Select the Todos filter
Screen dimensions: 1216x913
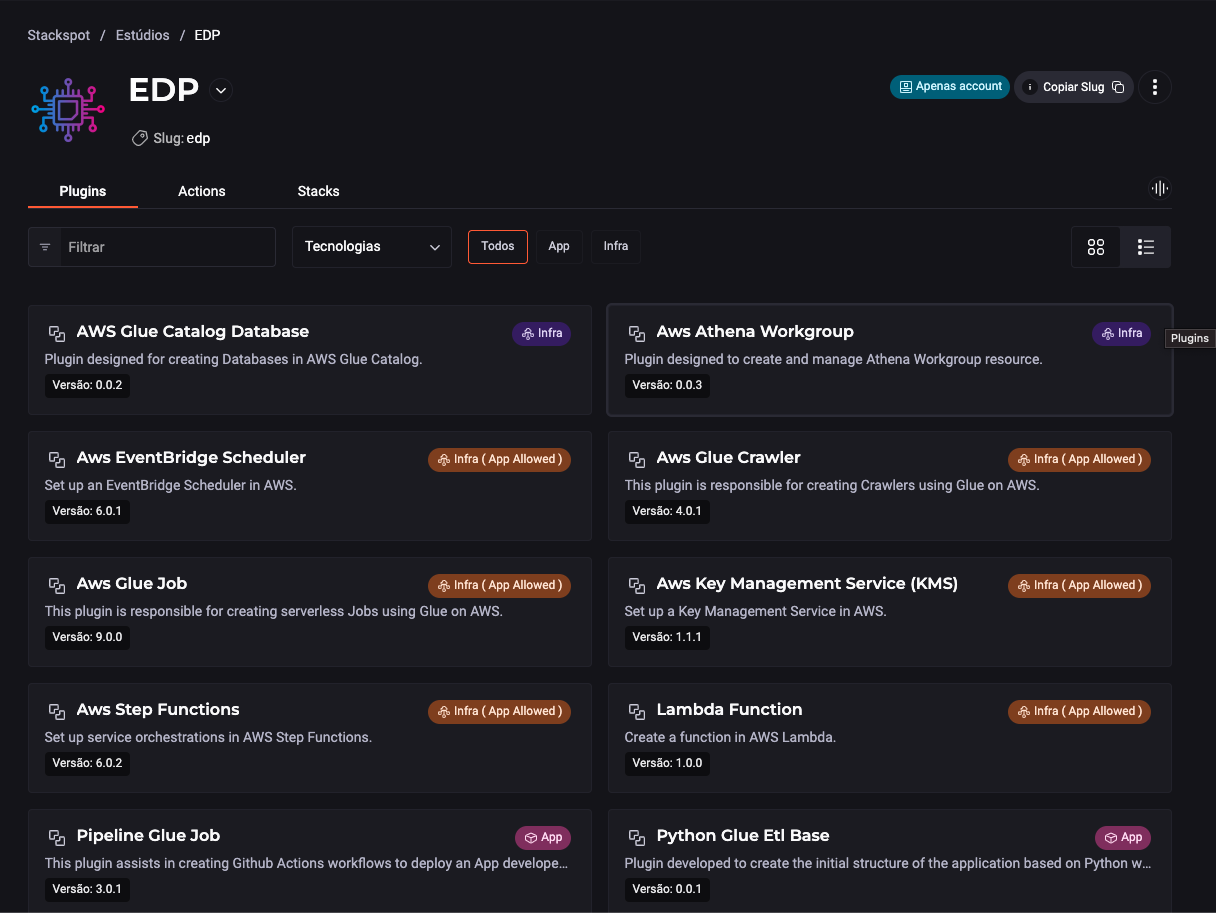498,246
